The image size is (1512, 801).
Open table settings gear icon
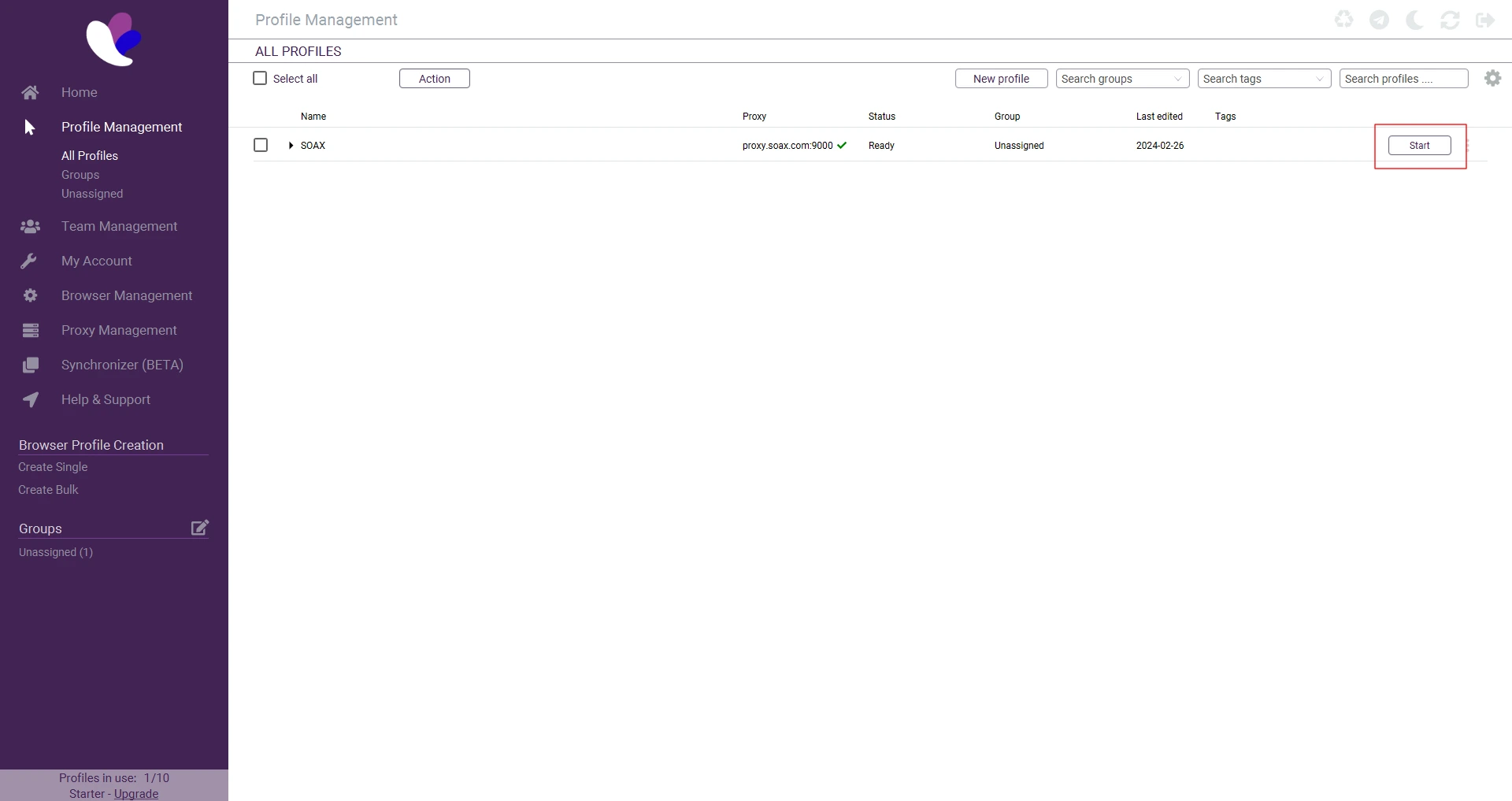(x=1492, y=78)
